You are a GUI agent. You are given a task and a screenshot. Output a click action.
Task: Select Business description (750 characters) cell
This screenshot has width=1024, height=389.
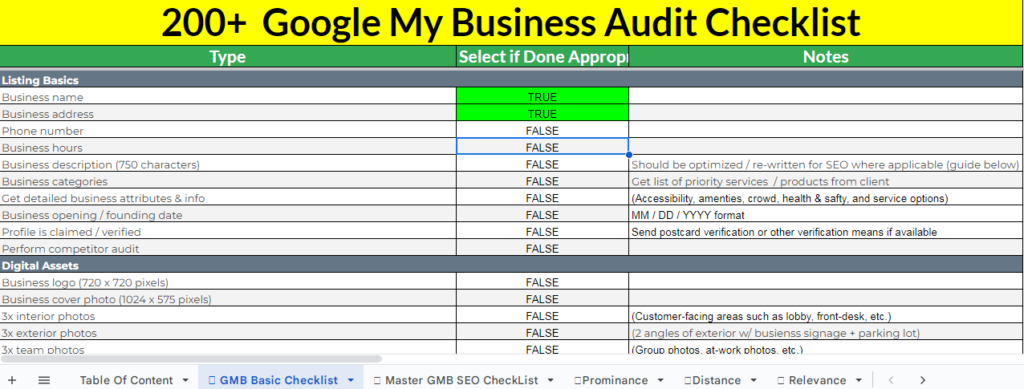(228, 164)
